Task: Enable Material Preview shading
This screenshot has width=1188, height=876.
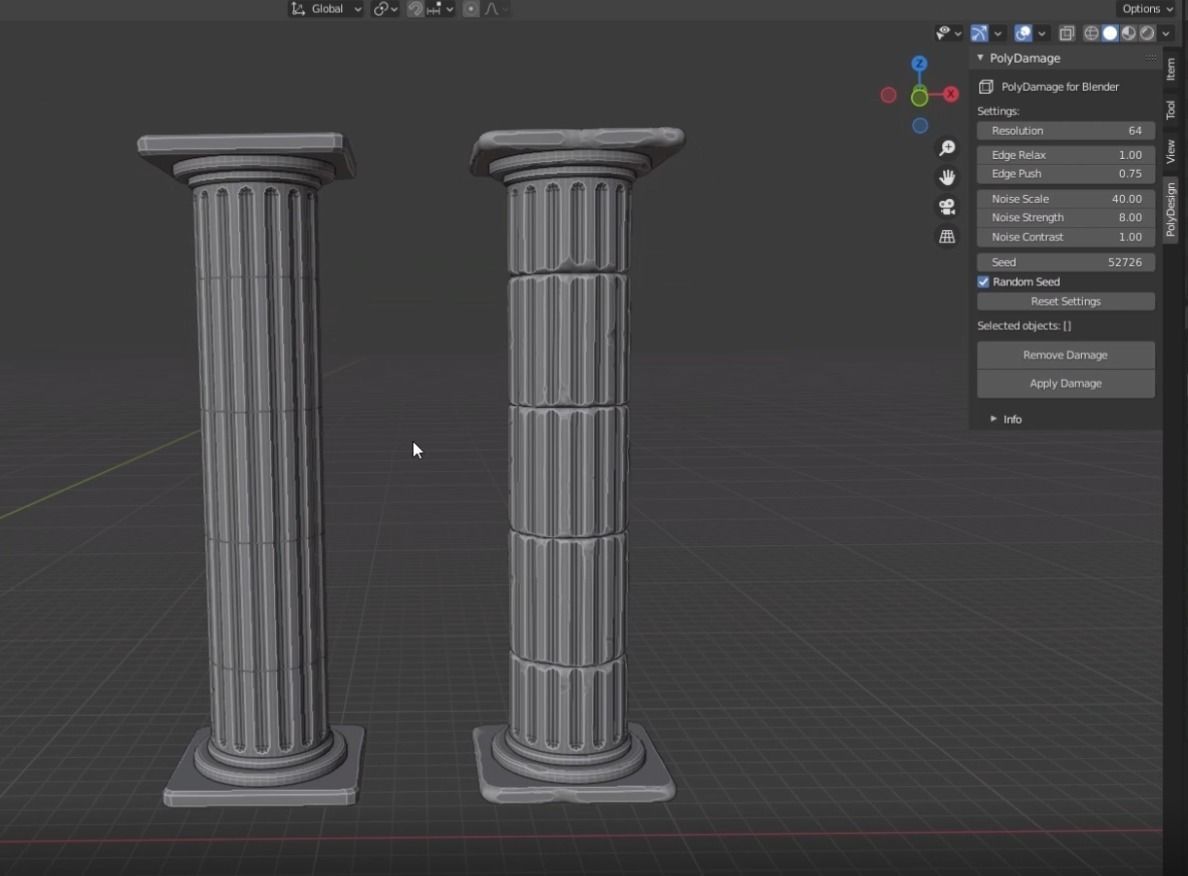Action: [x=1128, y=33]
